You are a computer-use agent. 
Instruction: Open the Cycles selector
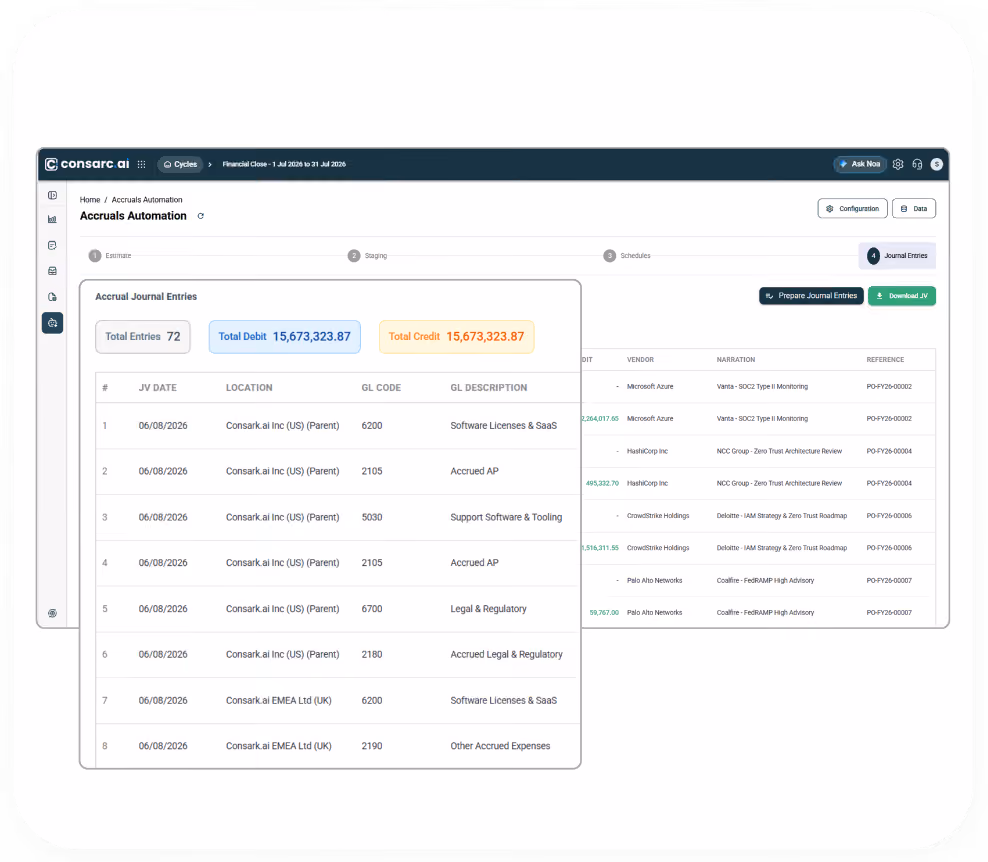coord(180,164)
